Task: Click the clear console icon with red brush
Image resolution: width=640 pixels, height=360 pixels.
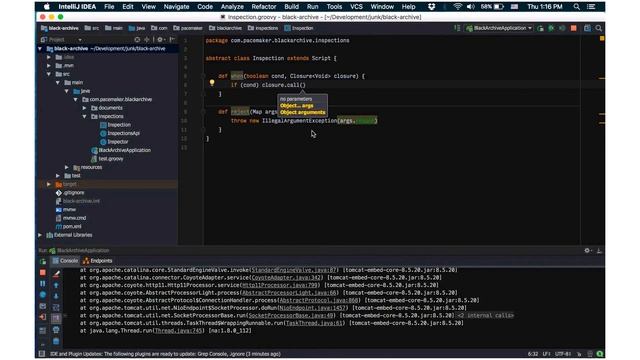Action: 56,274
